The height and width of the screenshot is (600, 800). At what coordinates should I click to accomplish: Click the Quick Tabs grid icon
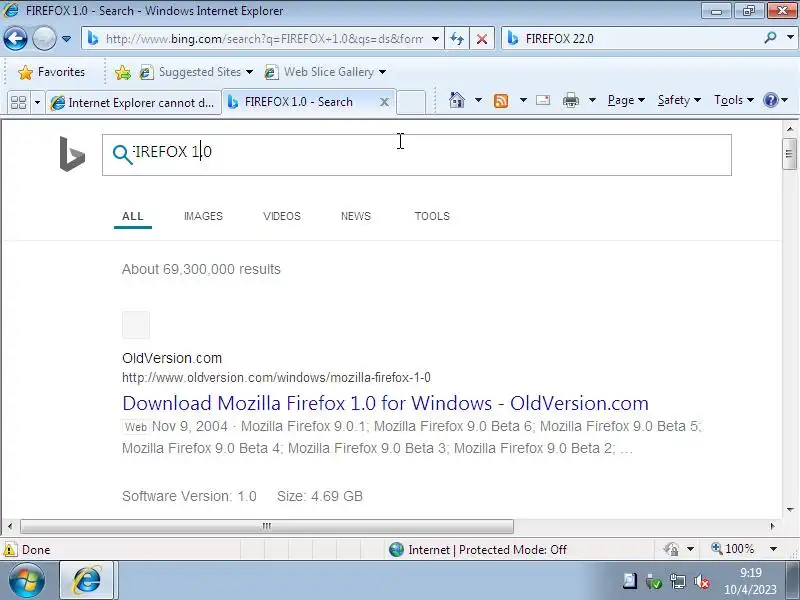click(x=18, y=103)
